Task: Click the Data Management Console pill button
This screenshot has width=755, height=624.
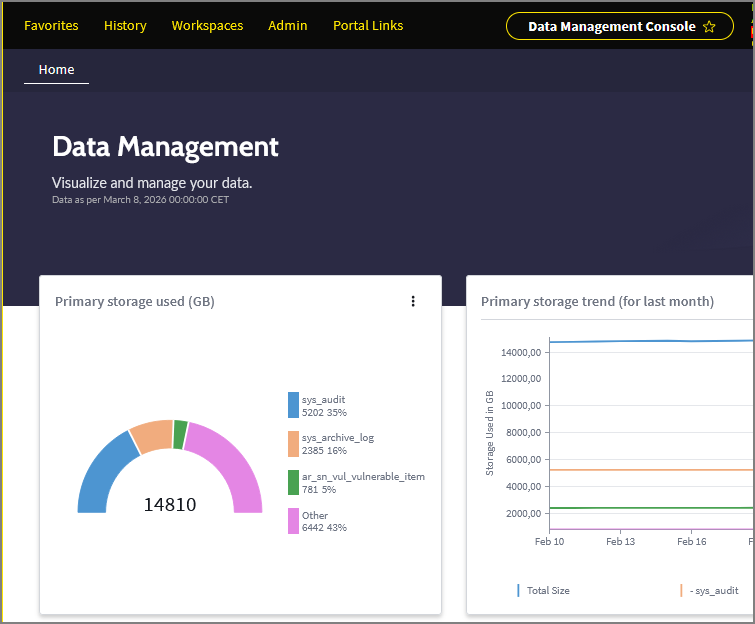Action: tap(611, 27)
